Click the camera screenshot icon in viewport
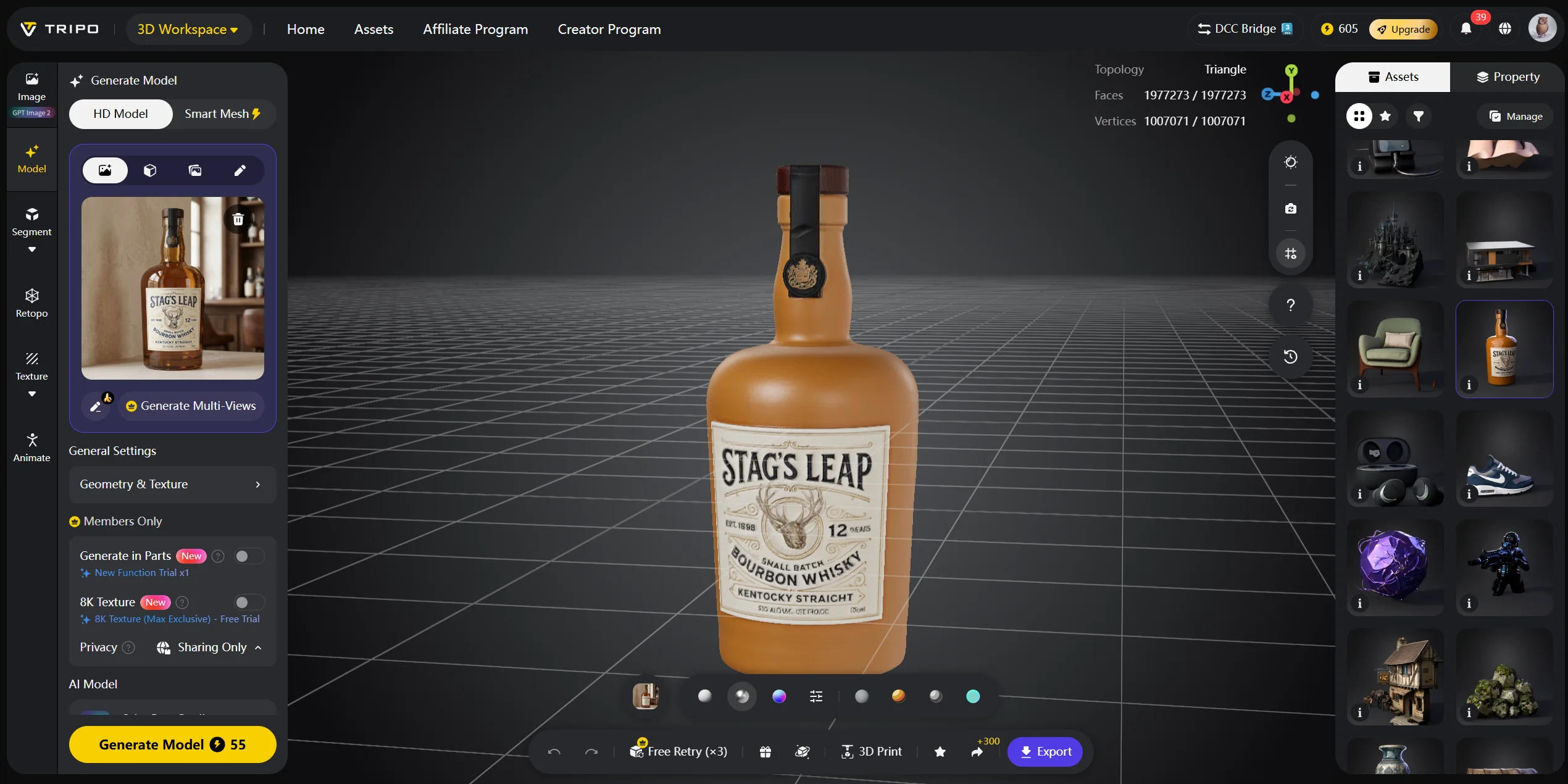Viewport: 1568px width, 784px height. click(1290, 209)
